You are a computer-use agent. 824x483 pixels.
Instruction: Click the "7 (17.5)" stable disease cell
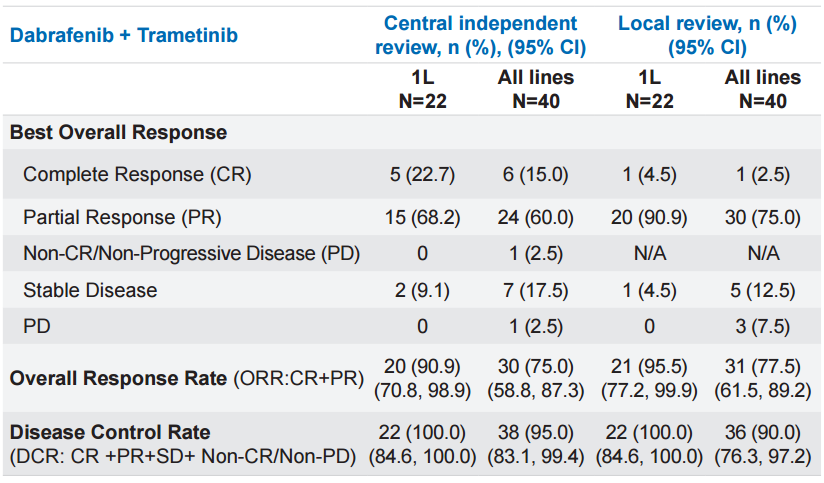click(x=535, y=290)
